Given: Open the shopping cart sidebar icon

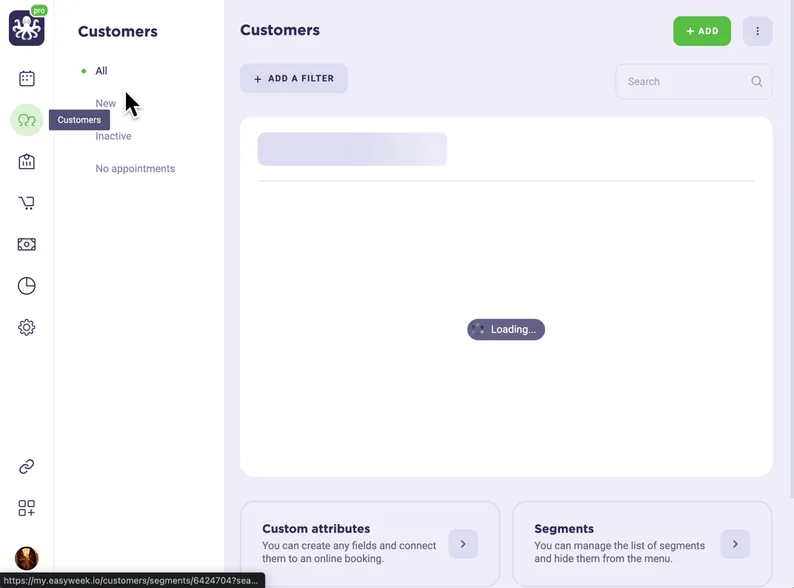Looking at the screenshot, I should click(x=27, y=203).
